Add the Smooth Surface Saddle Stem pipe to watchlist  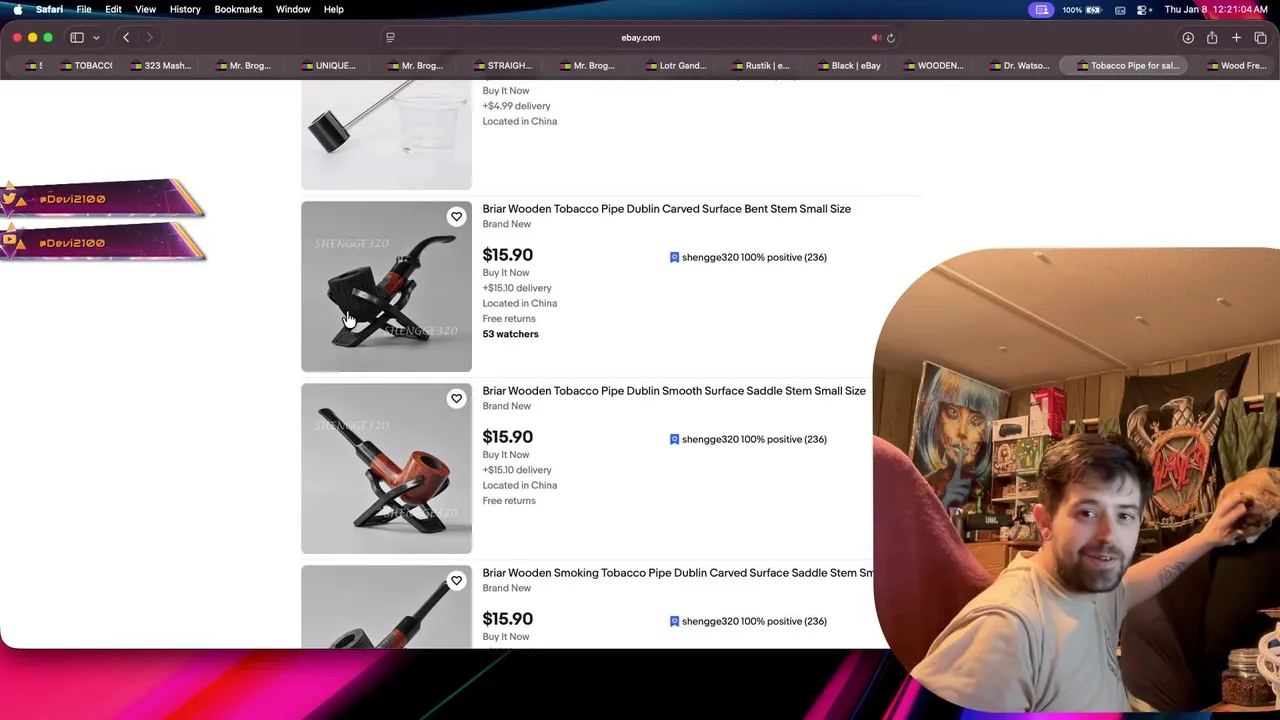tap(456, 399)
